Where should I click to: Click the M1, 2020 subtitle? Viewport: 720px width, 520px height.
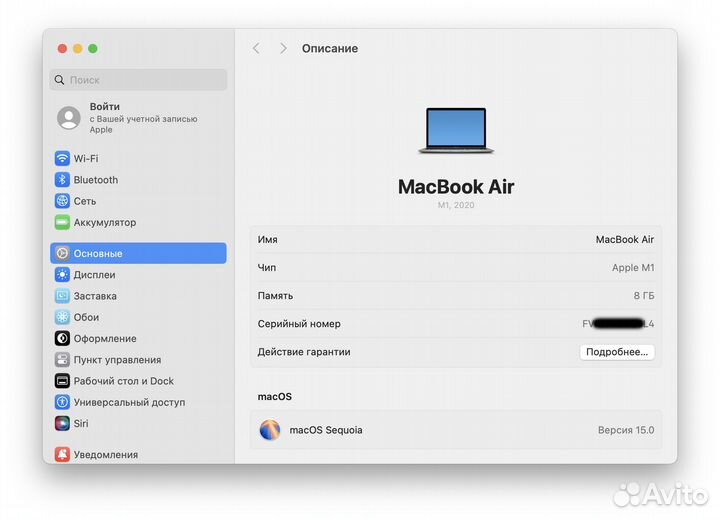(456, 205)
